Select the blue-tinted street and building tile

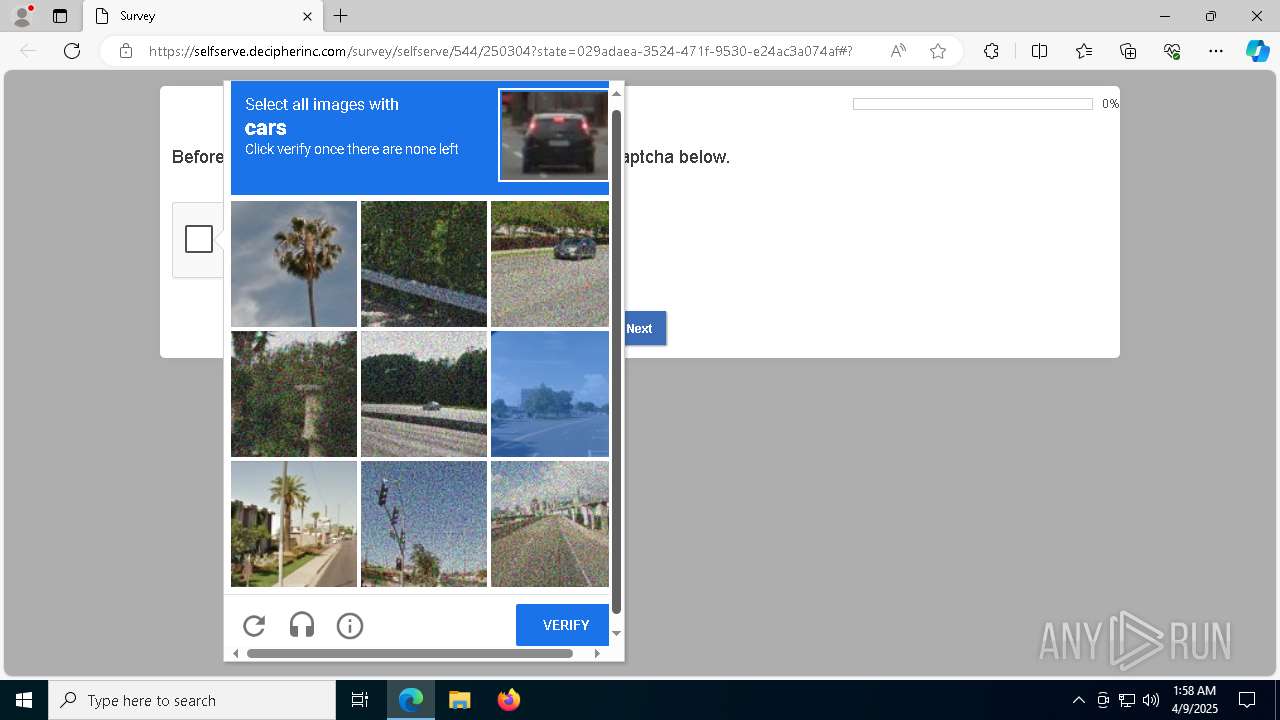pyautogui.click(x=550, y=394)
